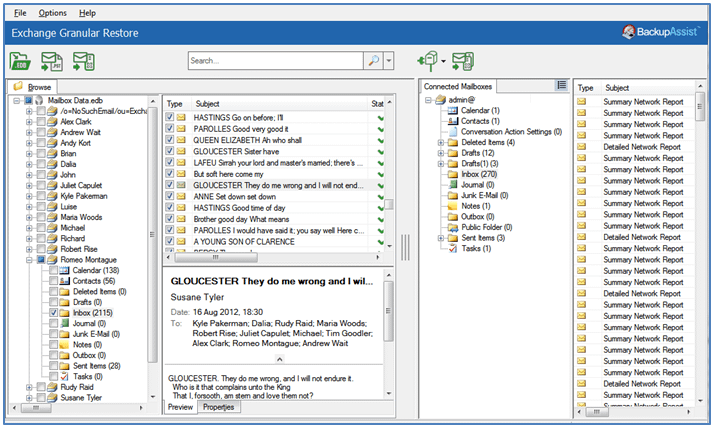The image size is (714, 428).
Task: Click the right toolbar export mailbox icon
Action: click(463, 61)
